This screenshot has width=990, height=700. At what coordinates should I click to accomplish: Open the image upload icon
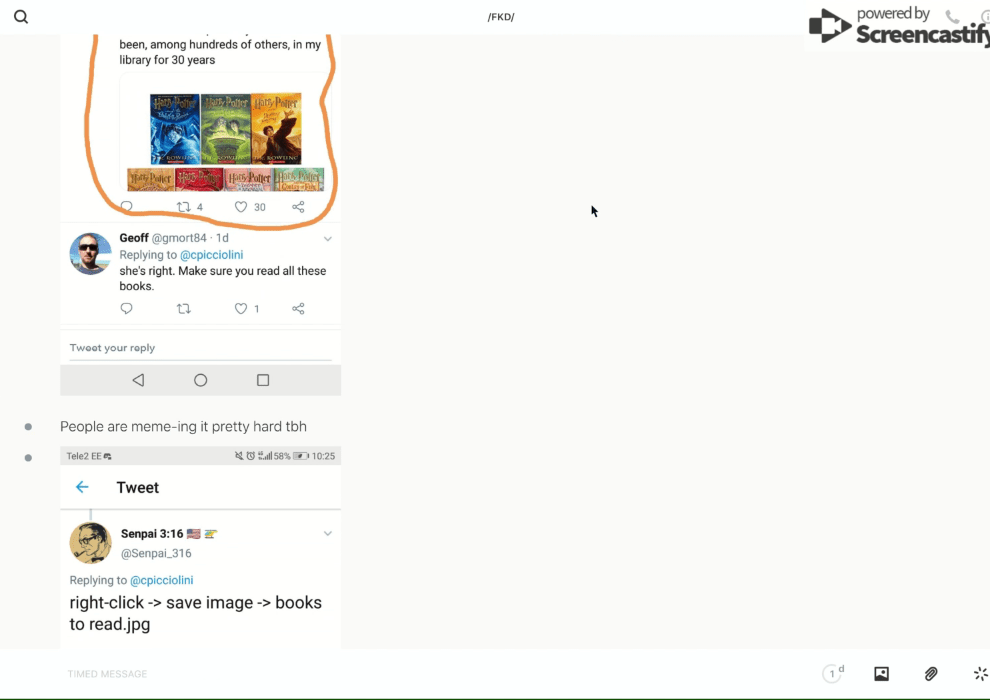point(881,674)
